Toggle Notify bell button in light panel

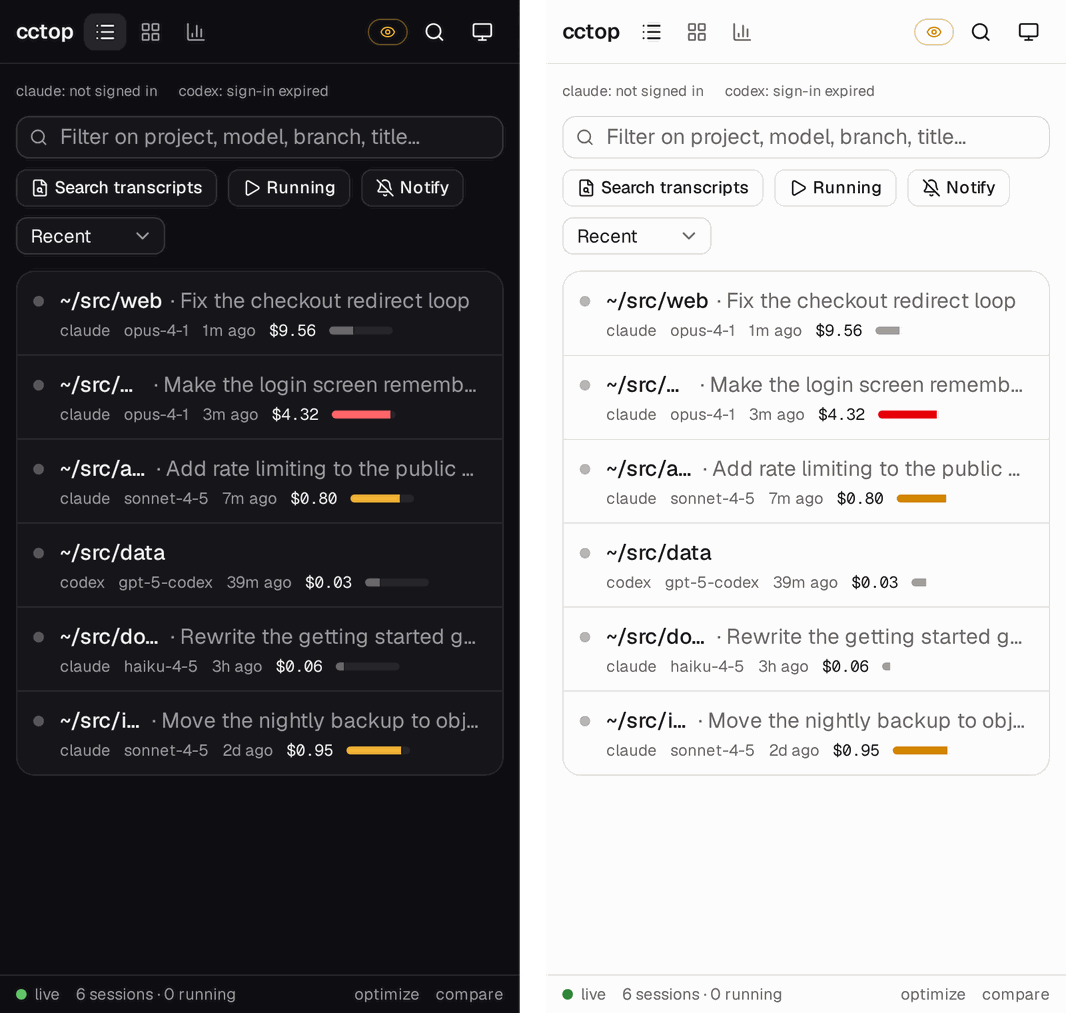click(x=959, y=188)
